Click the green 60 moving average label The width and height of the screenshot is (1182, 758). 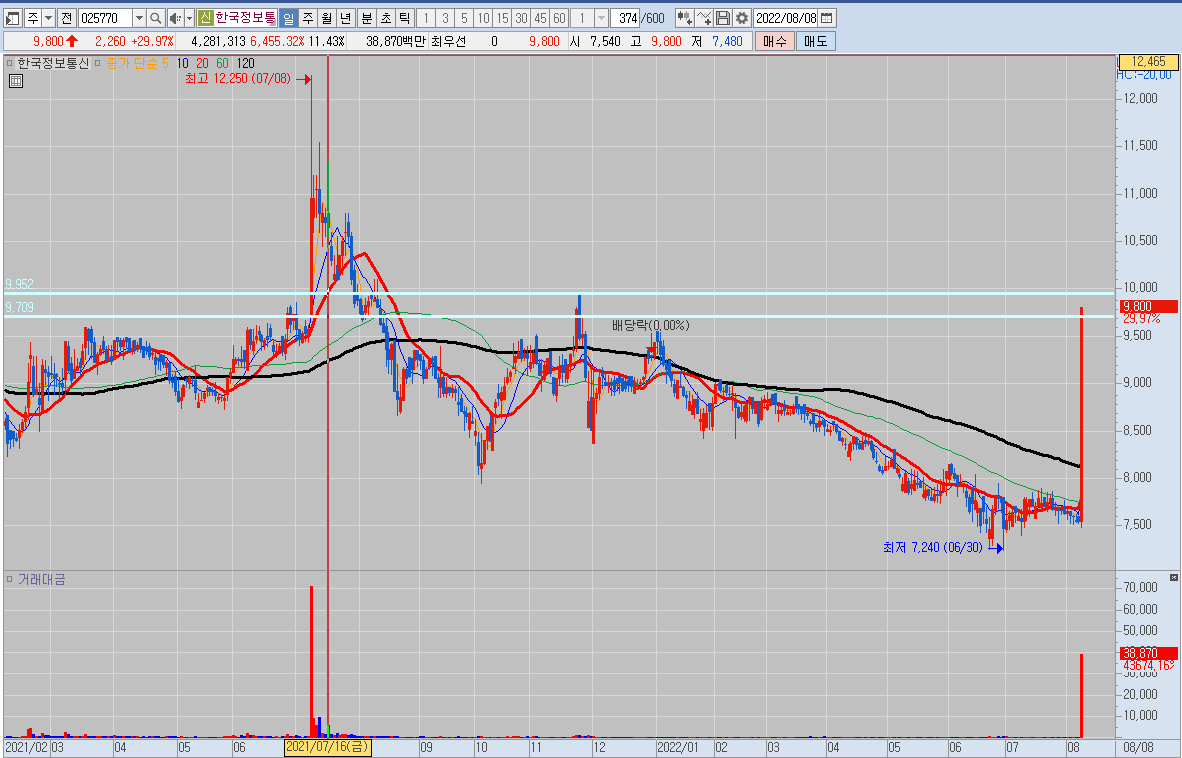tap(222, 63)
